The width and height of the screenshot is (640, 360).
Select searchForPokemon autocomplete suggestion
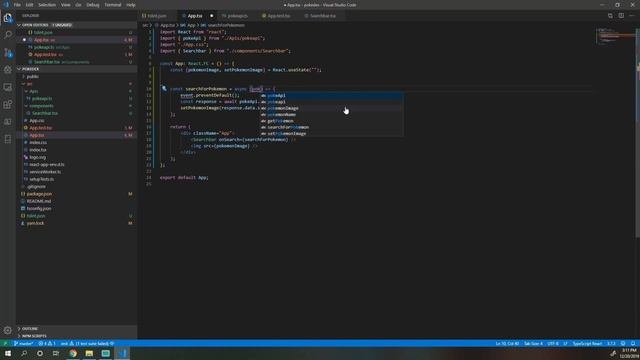[x=332, y=127]
